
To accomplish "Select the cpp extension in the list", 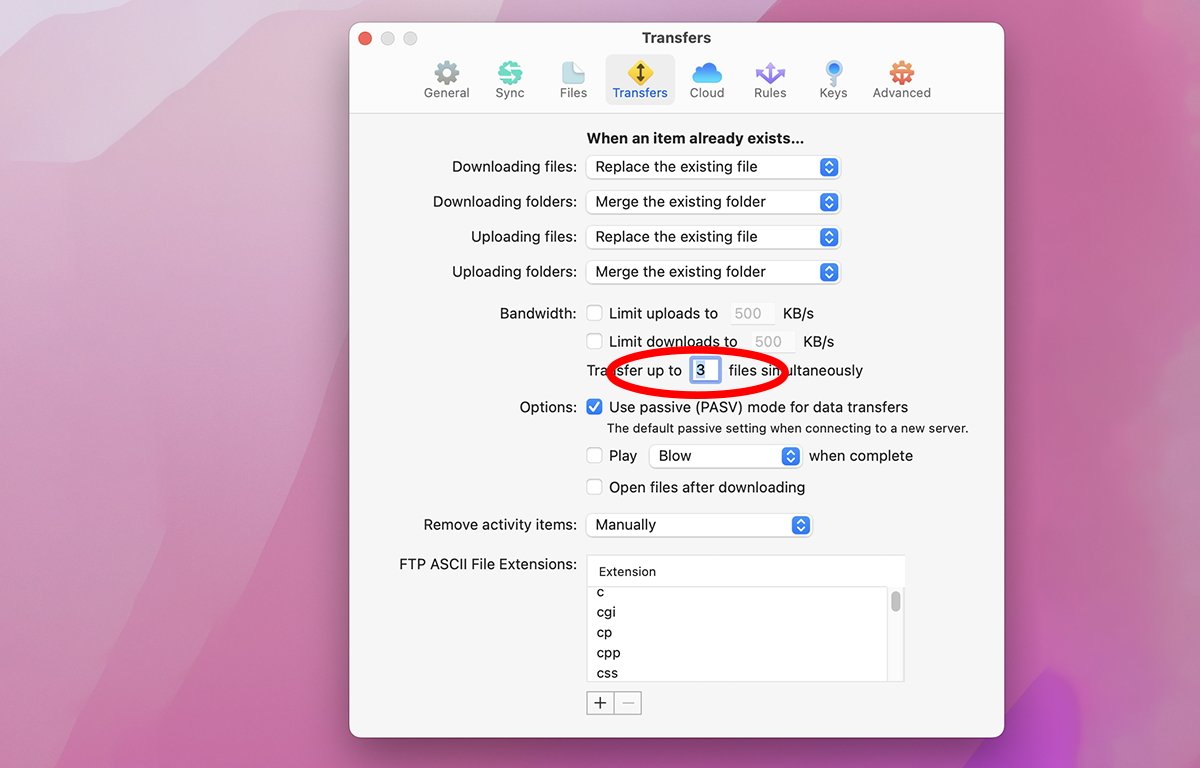I will (609, 653).
